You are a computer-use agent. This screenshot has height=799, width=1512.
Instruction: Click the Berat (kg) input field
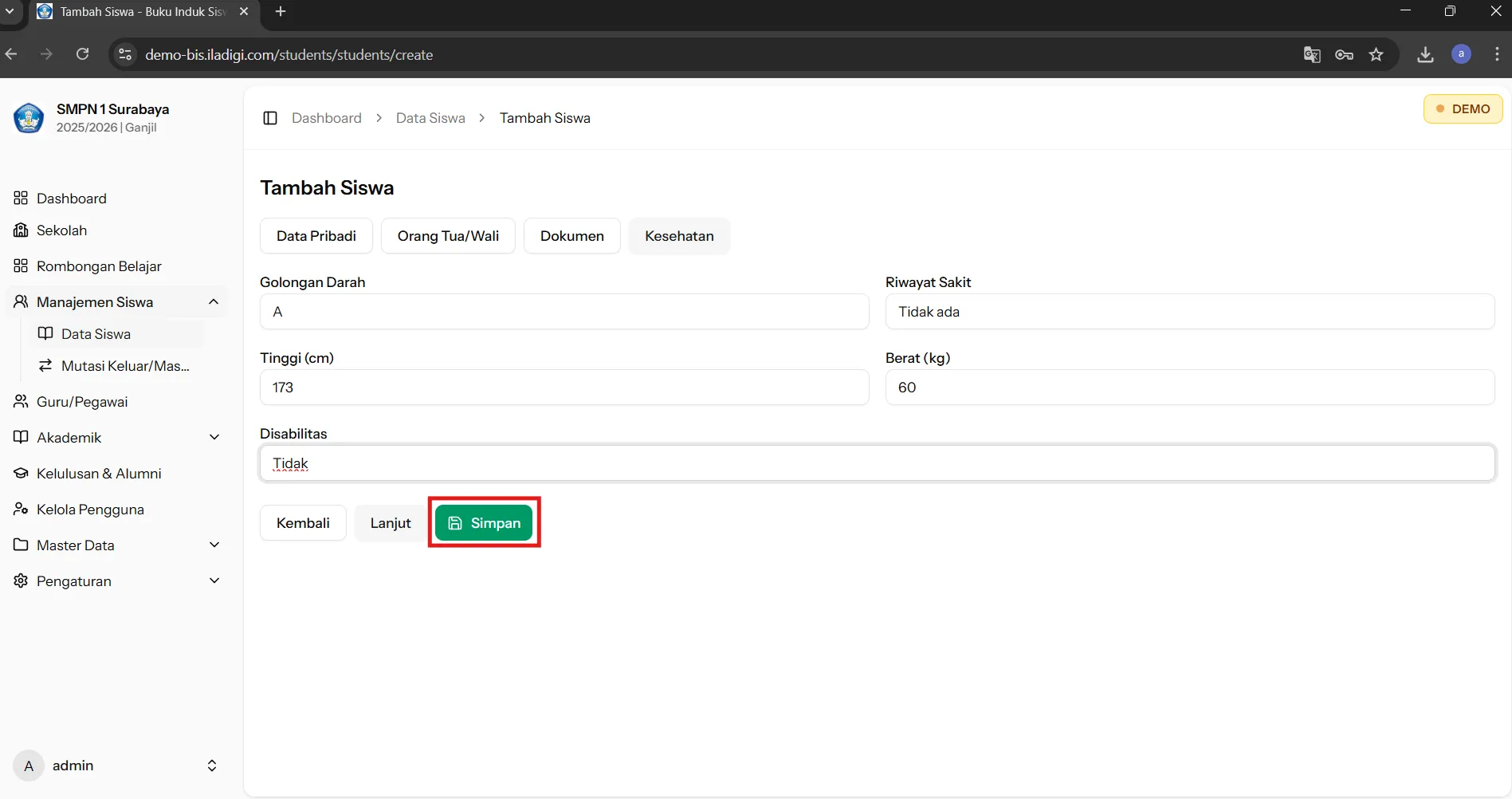click(1190, 388)
